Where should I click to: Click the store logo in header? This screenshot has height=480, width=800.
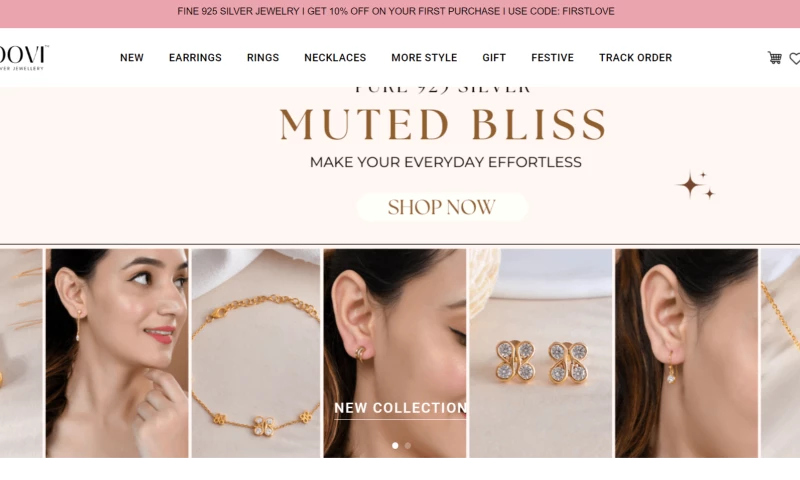23,58
